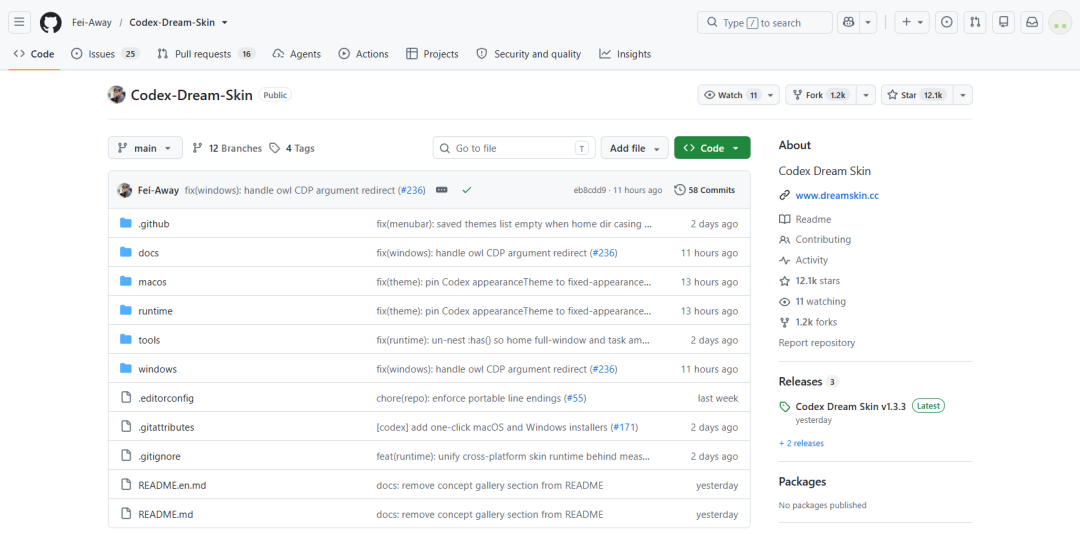Screen dimensions: 1080x534
Task: Open the issues inbox icon in header
Action: click(x=947, y=23)
